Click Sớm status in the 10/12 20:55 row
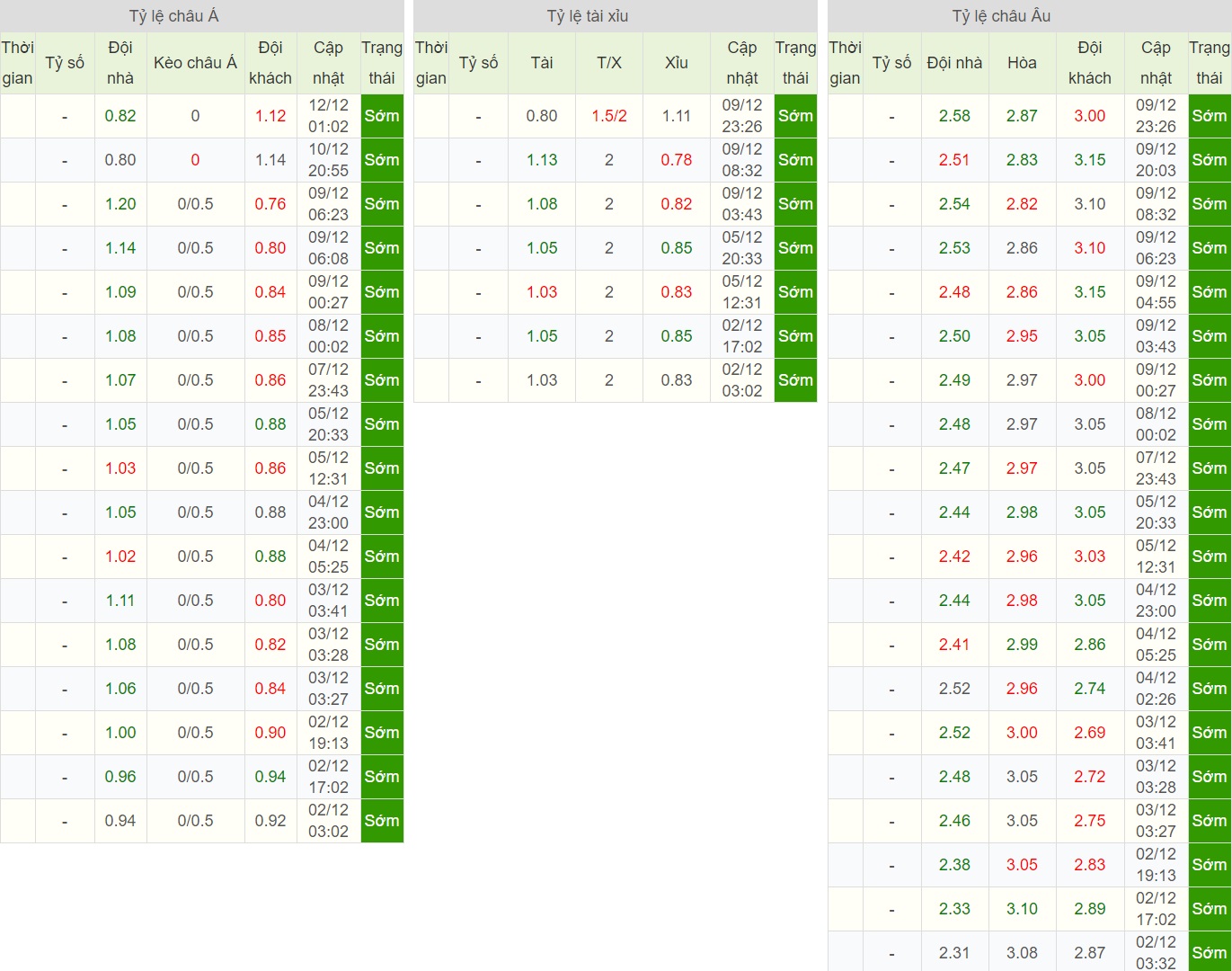 pyautogui.click(x=382, y=160)
